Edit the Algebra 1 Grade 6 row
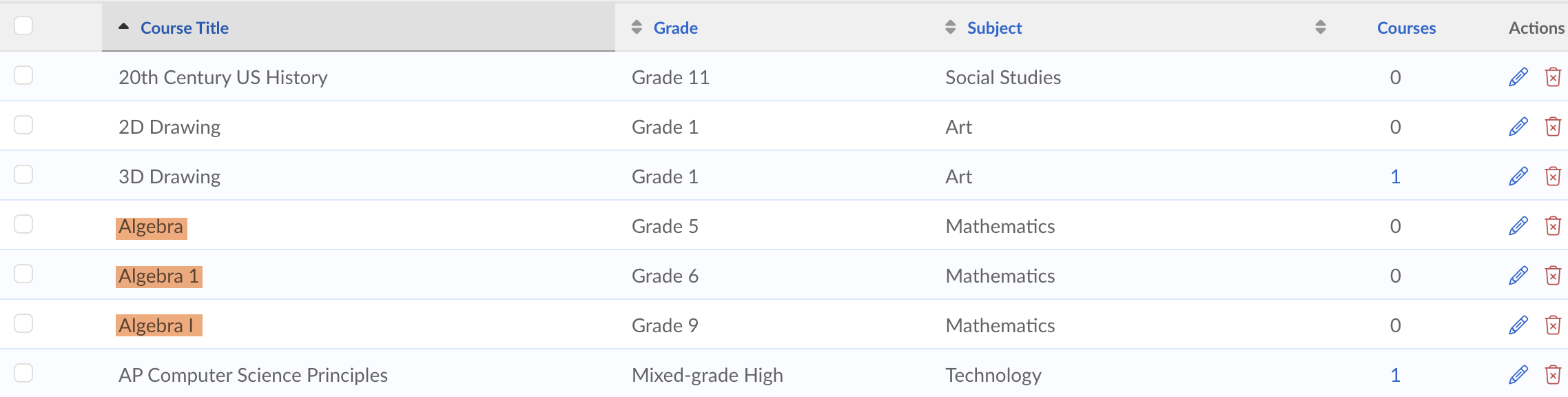Viewport: 1568px width, 397px height. tap(1518, 276)
